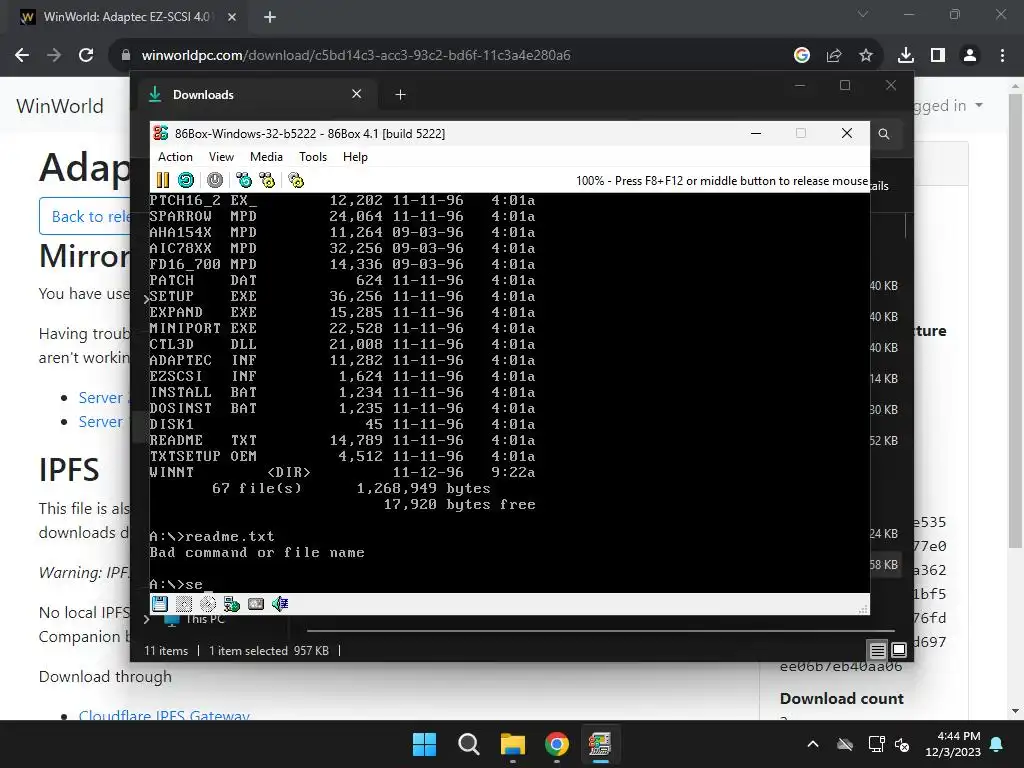
Task: Open 86Box from taskbar
Action: [x=600, y=744]
